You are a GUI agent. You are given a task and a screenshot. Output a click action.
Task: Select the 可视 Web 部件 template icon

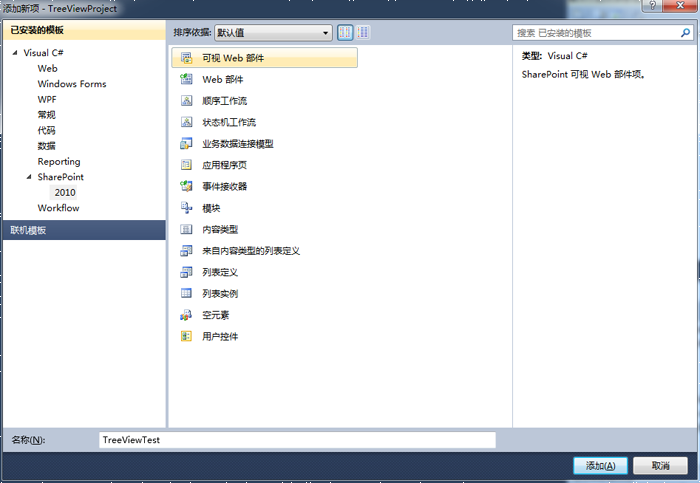pos(186,58)
